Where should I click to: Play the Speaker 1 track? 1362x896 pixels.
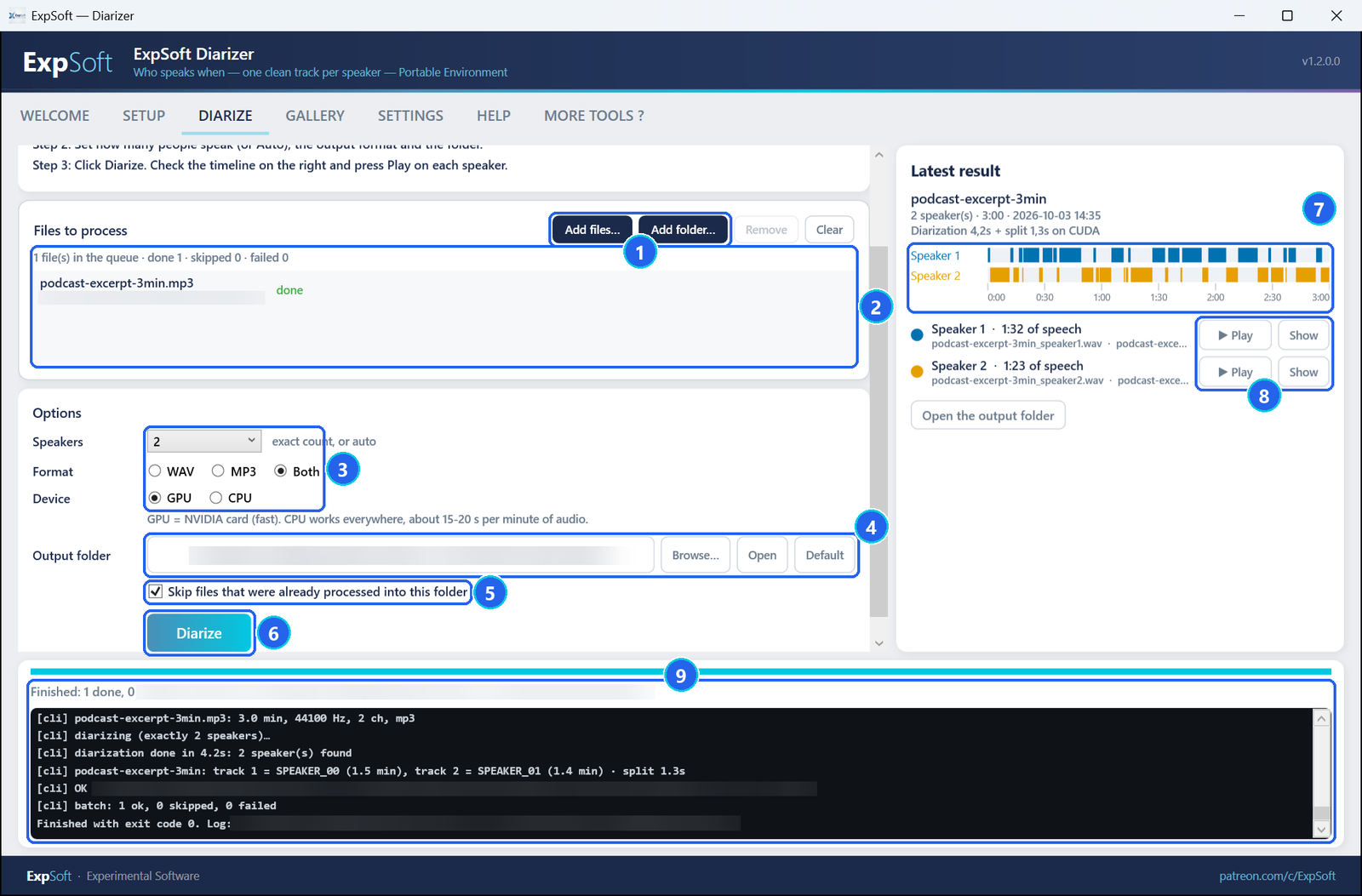pos(1234,335)
